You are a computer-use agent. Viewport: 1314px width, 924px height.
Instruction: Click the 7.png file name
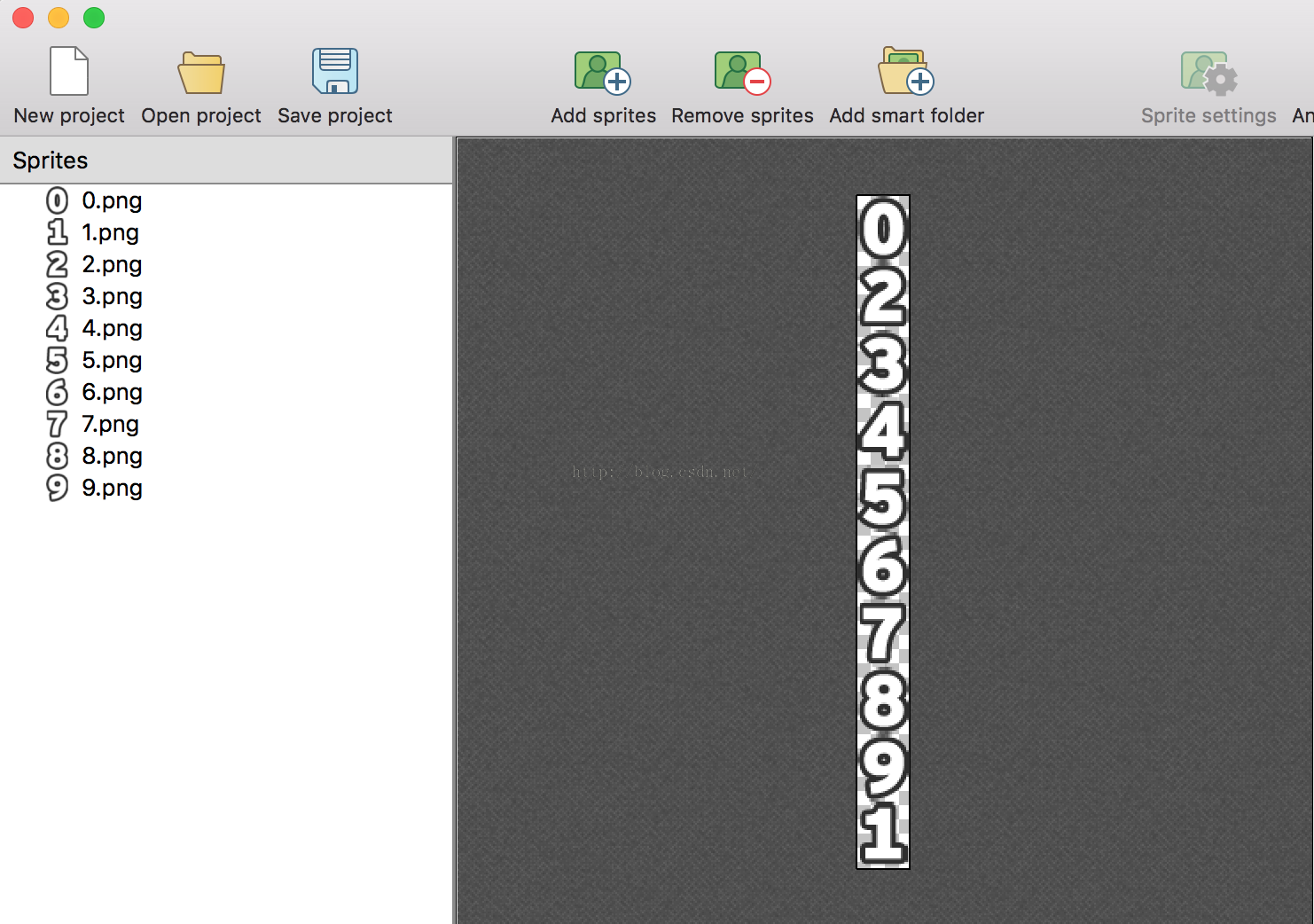pyautogui.click(x=110, y=425)
